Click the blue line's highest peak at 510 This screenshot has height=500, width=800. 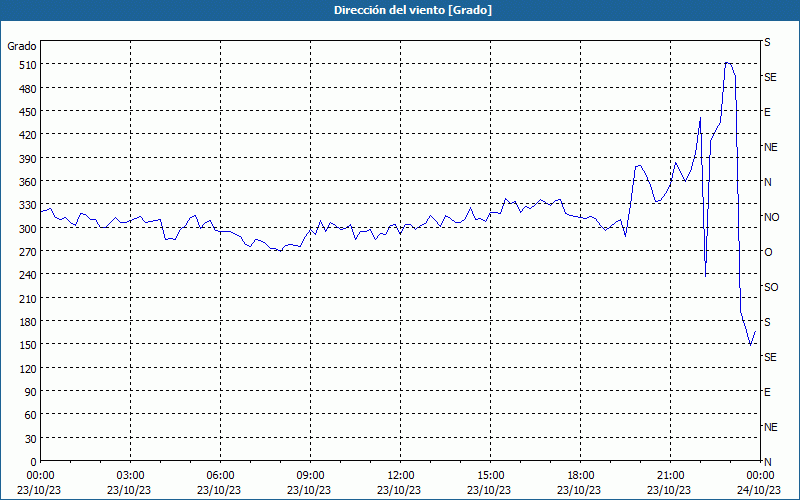click(728, 63)
